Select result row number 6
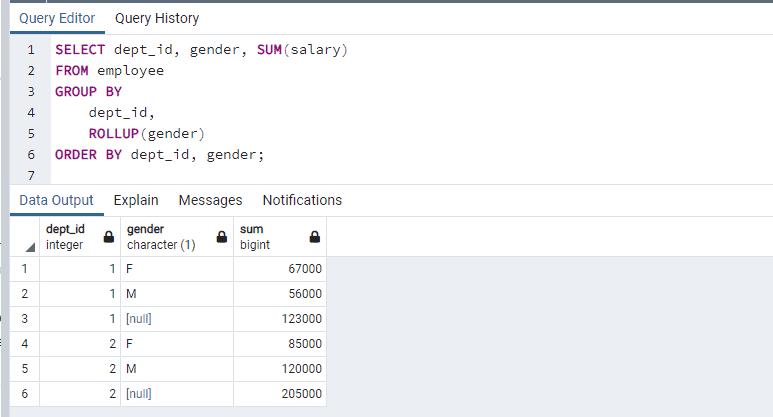This screenshot has width=773, height=417. pyautogui.click(x=24, y=394)
